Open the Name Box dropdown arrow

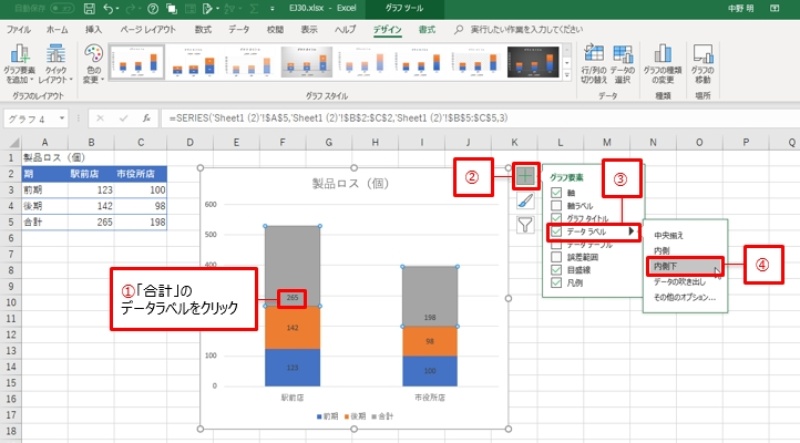coord(77,118)
